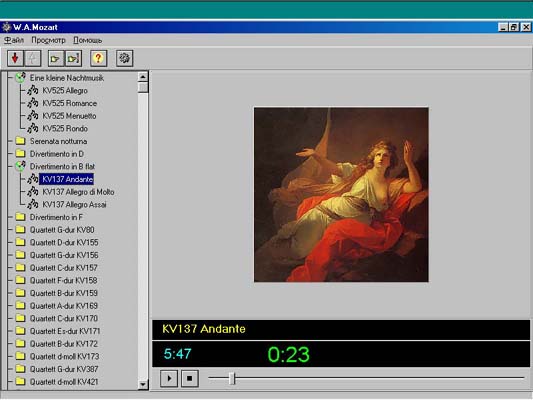This screenshot has height=400, width=533.
Task: Expand the Serenata notturna folder
Action: click(20, 141)
